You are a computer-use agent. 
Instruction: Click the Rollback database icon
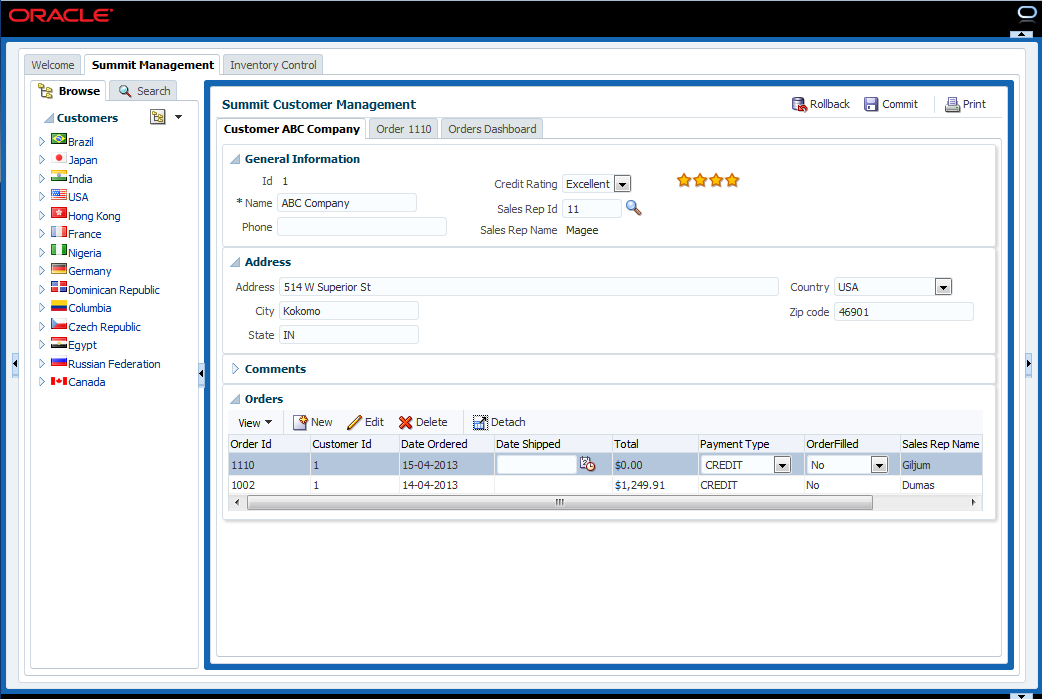(x=799, y=104)
